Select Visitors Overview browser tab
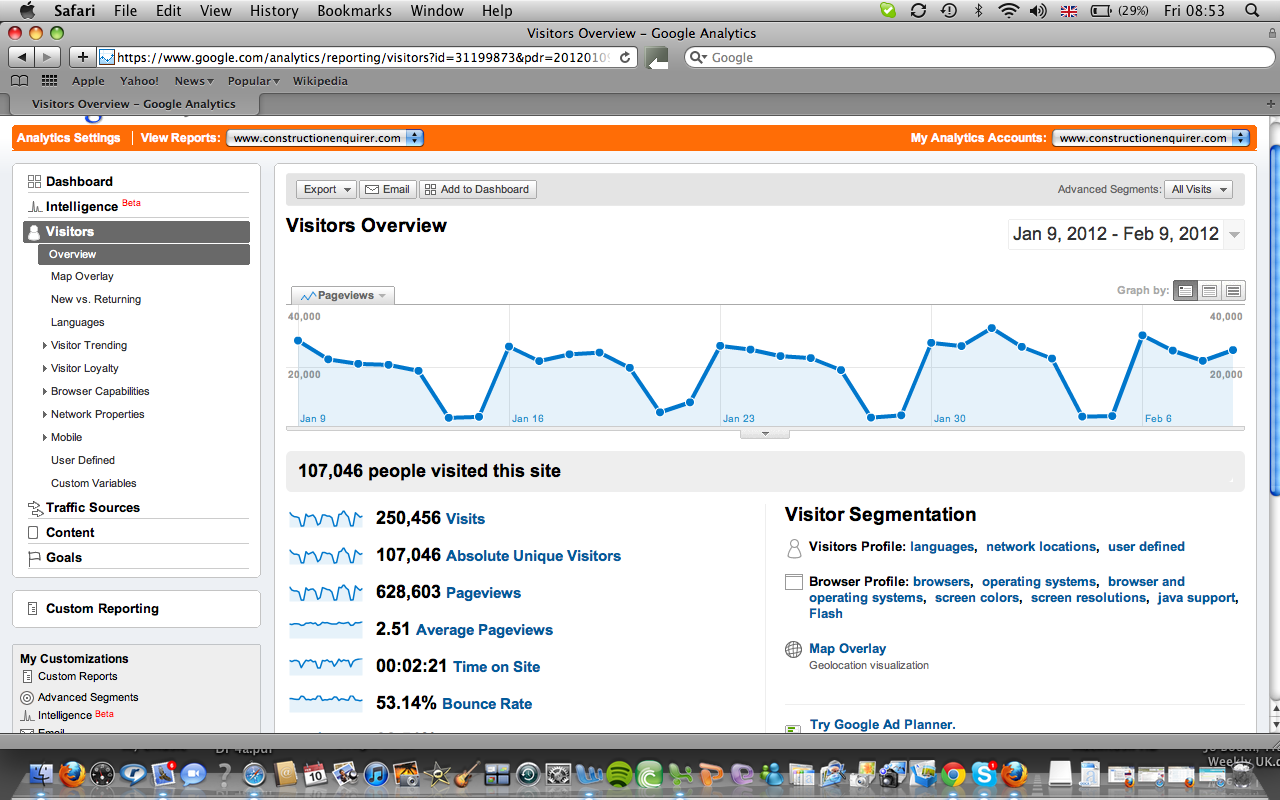The width and height of the screenshot is (1280, 800). pos(134,104)
